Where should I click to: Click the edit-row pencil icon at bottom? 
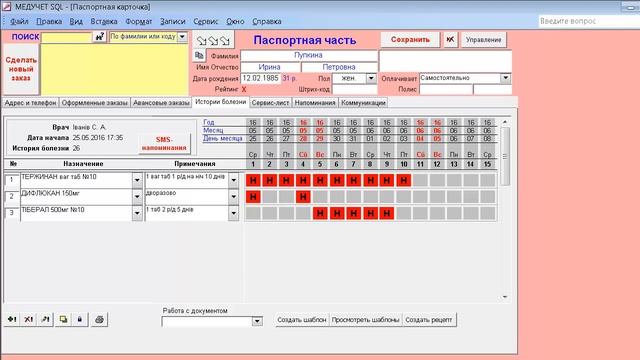[45, 319]
